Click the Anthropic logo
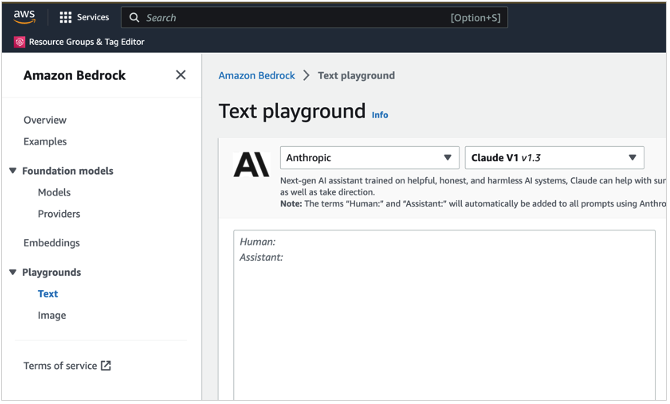The height and width of the screenshot is (404, 670). (x=252, y=165)
